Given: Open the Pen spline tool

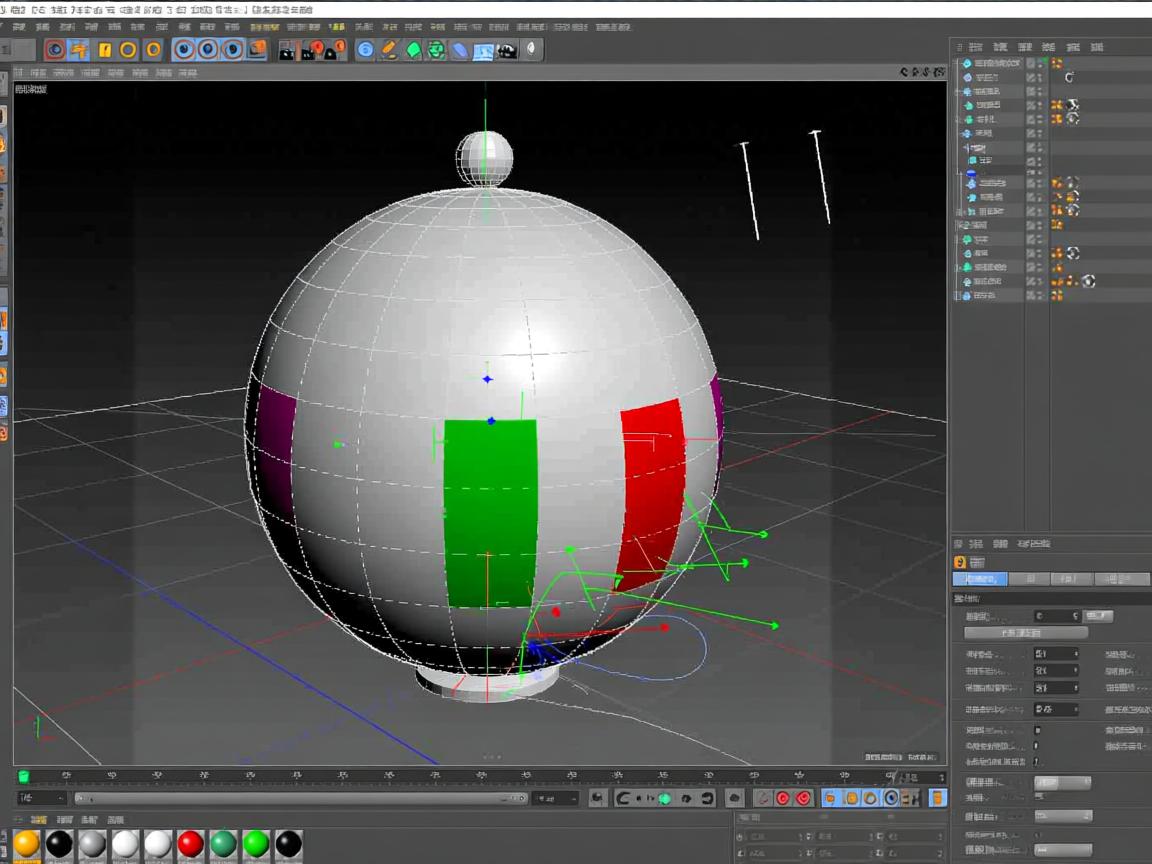Looking at the screenshot, I should pos(389,50).
